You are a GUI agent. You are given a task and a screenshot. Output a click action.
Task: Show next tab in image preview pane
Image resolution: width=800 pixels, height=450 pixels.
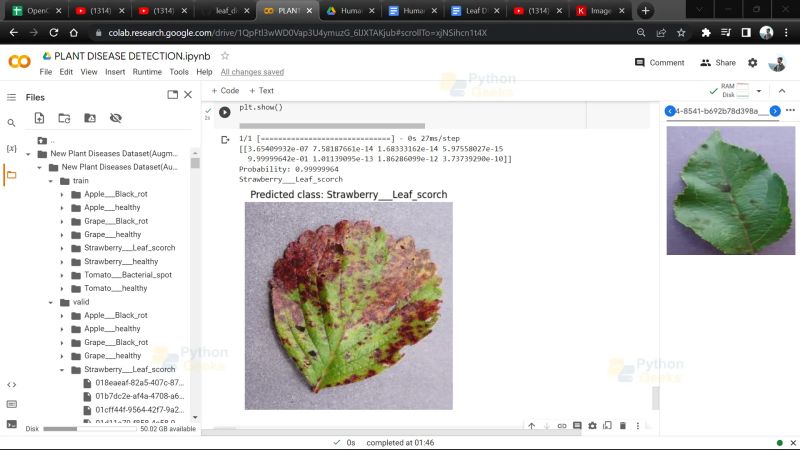775,111
